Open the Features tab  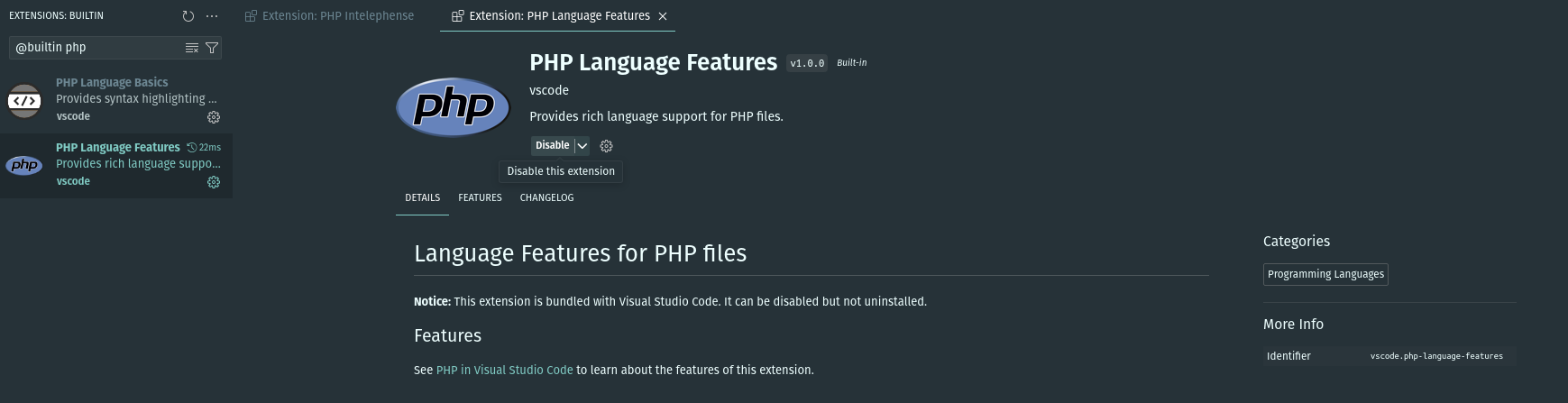click(x=480, y=197)
